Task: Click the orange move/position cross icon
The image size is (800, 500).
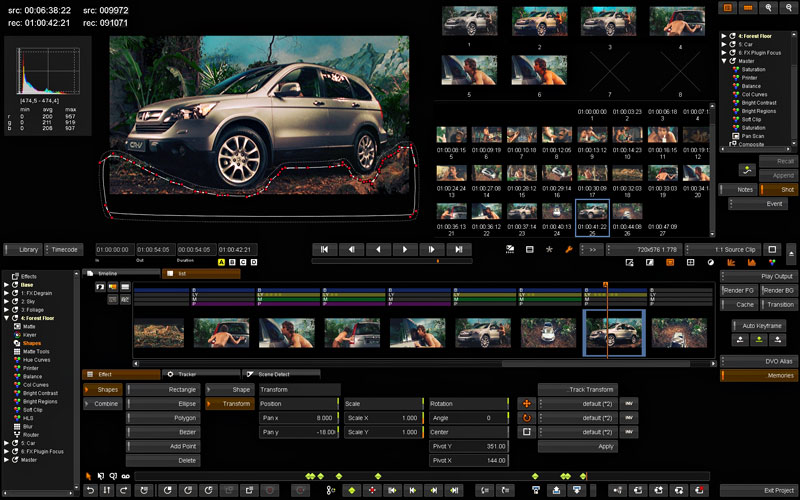Action: pyautogui.click(x=527, y=403)
